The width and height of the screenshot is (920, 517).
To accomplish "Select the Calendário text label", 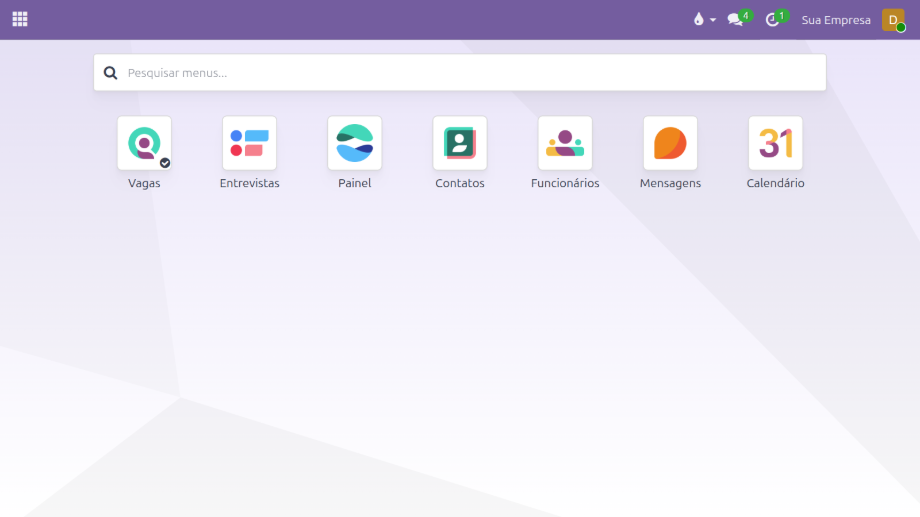I will 775,184.
